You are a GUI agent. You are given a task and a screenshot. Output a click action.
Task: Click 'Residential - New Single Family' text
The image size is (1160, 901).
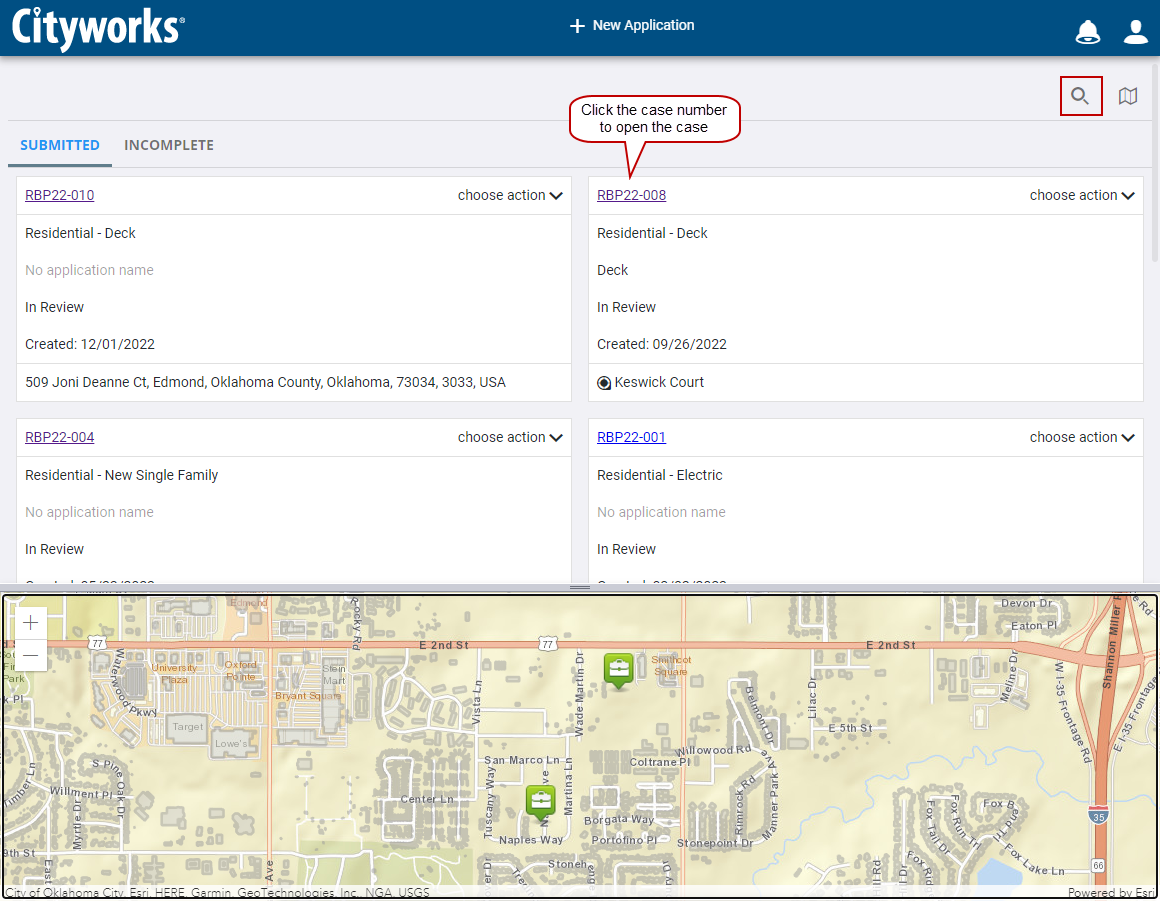pyautogui.click(x=121, y=475)
